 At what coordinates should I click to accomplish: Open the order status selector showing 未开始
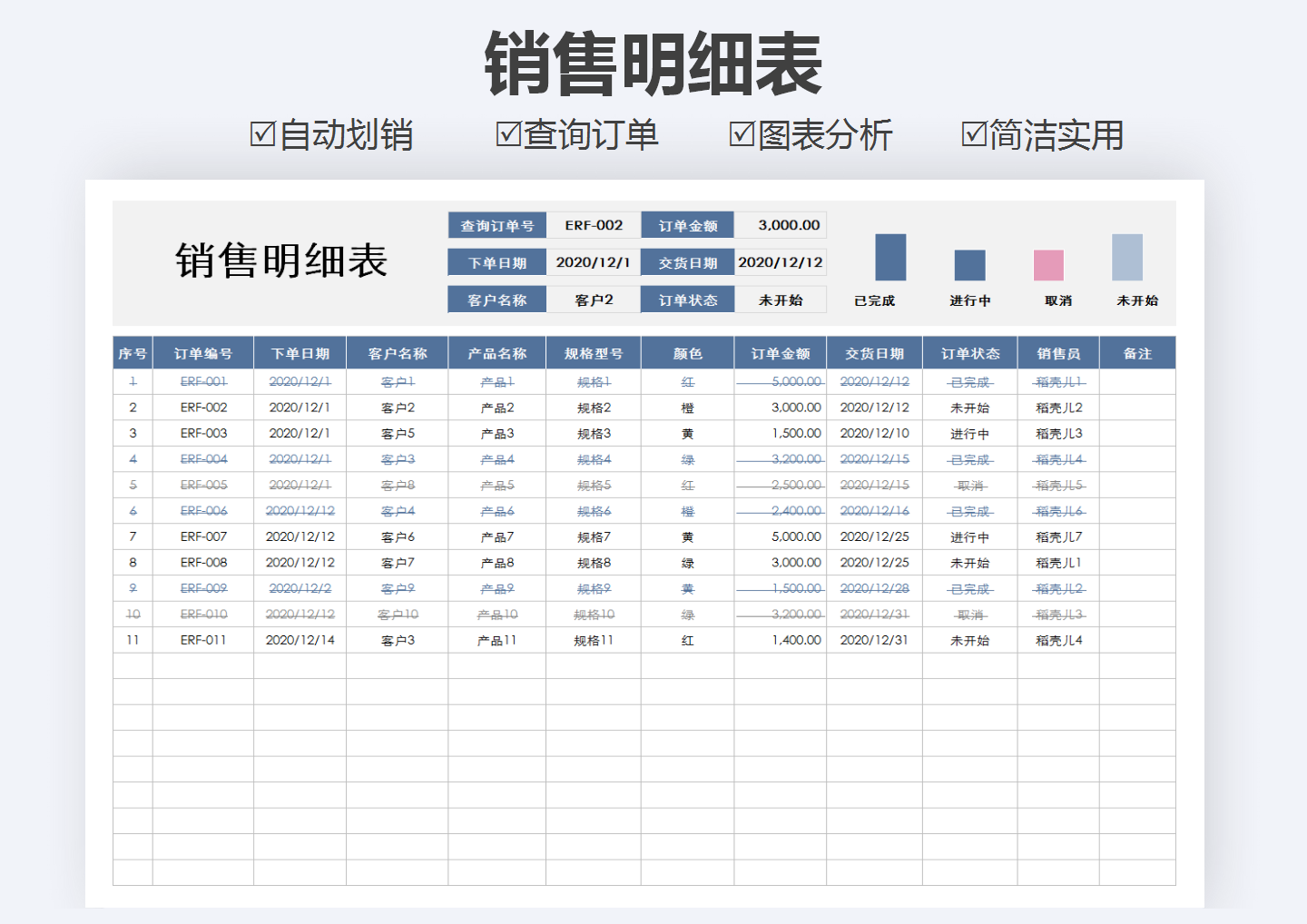tap(781, 299)
